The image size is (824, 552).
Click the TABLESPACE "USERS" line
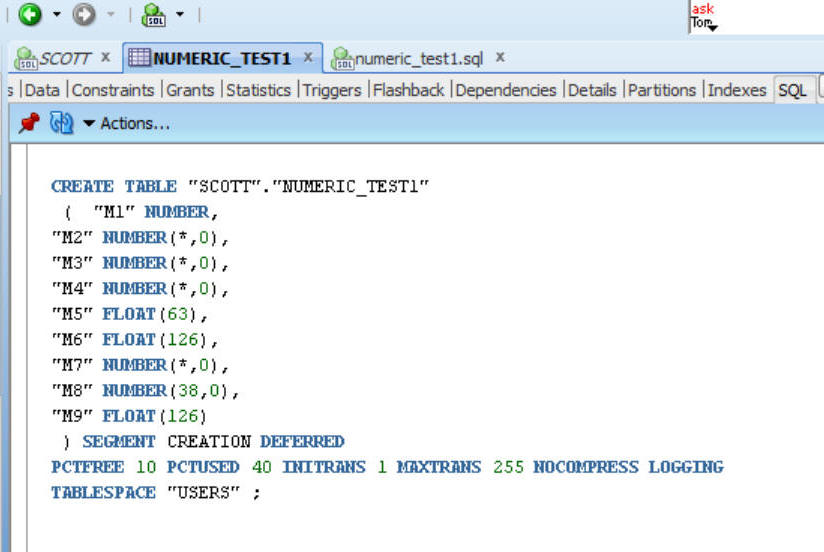[x=156, y=493]
